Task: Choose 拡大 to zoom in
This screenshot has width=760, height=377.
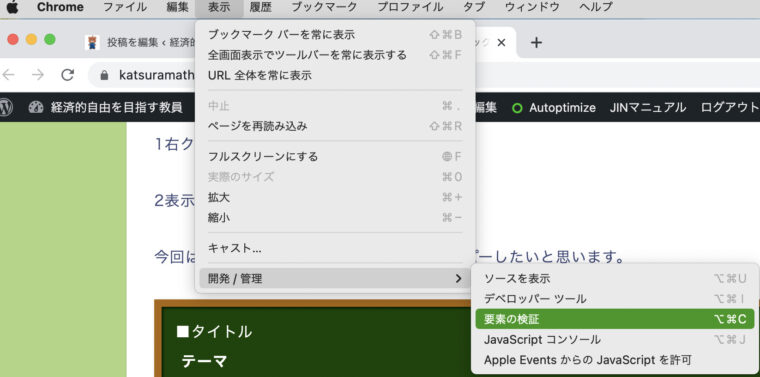Action: pyautogui.click(x=335, y=197)
